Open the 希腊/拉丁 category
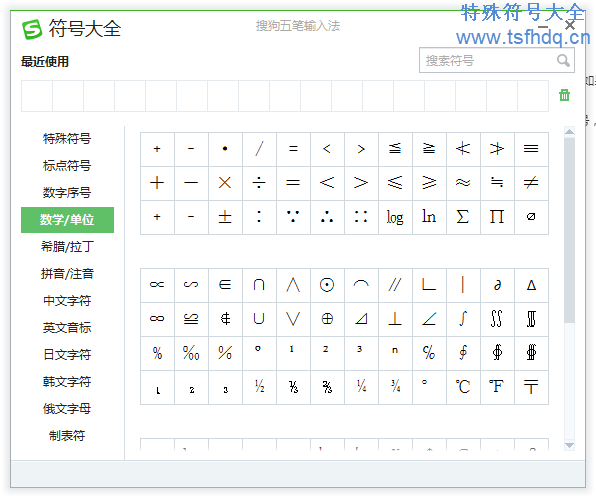The height and width of the screenshot is (498, 596). coord(67,247)
